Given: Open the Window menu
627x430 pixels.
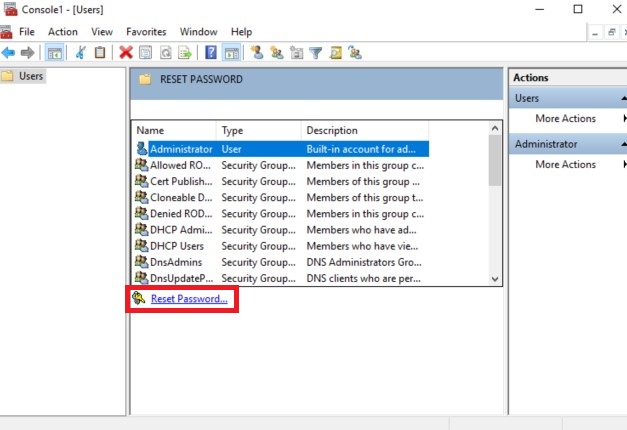Looking at the screenshot, I should coord(199,32).
